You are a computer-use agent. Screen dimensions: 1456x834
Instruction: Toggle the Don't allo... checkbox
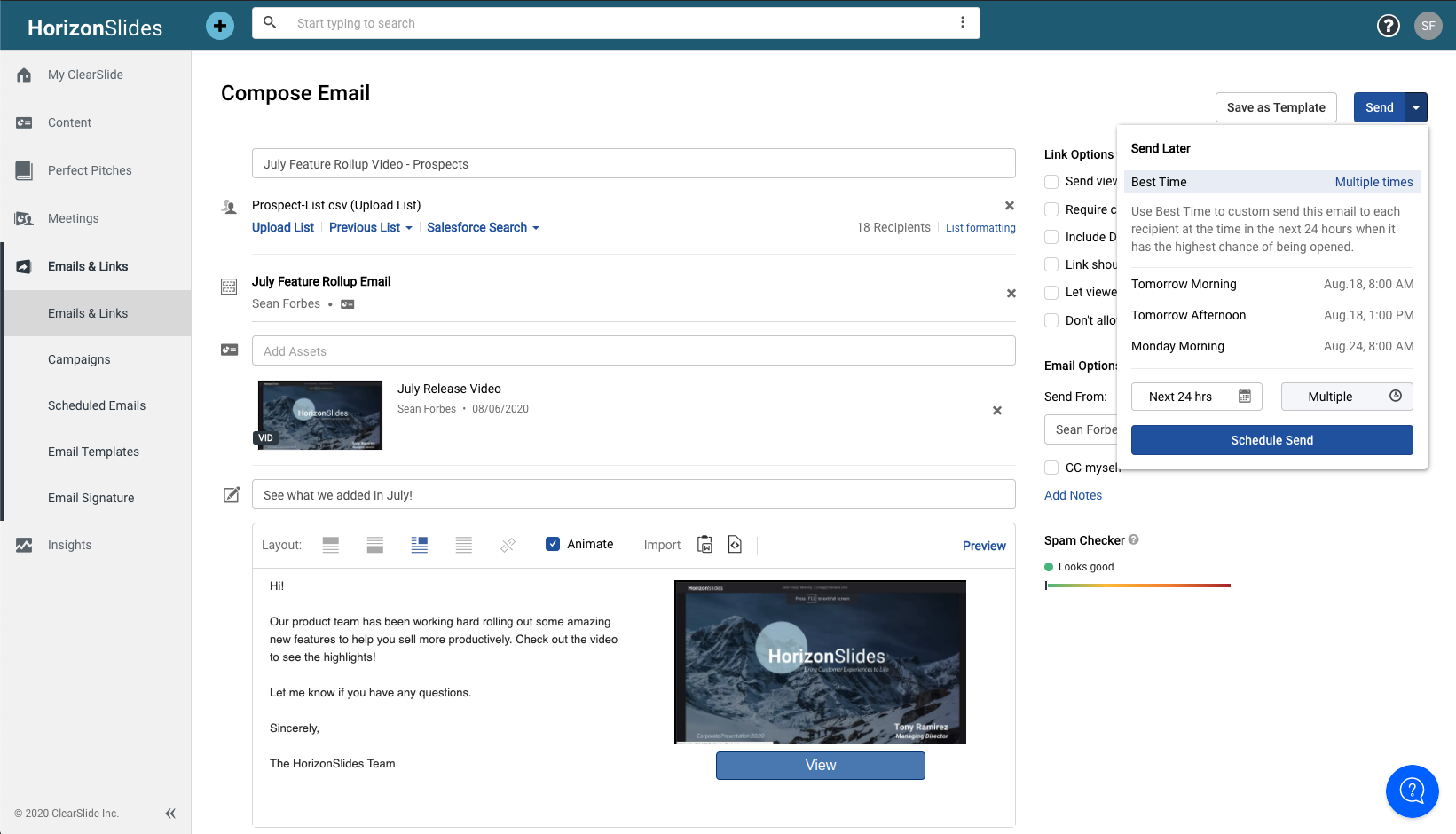click(x=1051, y=320)
